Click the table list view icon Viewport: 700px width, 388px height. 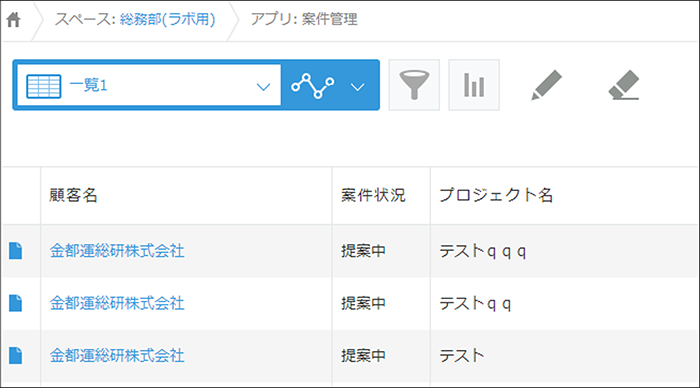pyautogui.click(x=44, y=86)
